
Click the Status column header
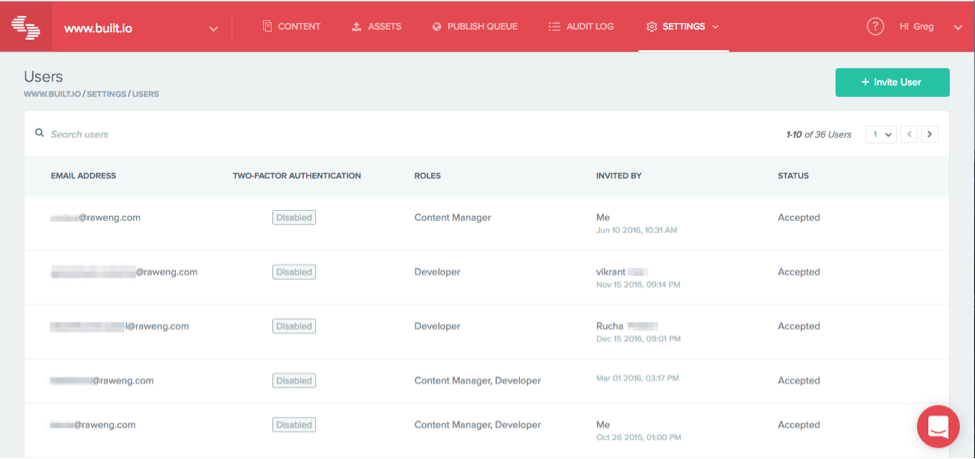(x=793, y=176)
